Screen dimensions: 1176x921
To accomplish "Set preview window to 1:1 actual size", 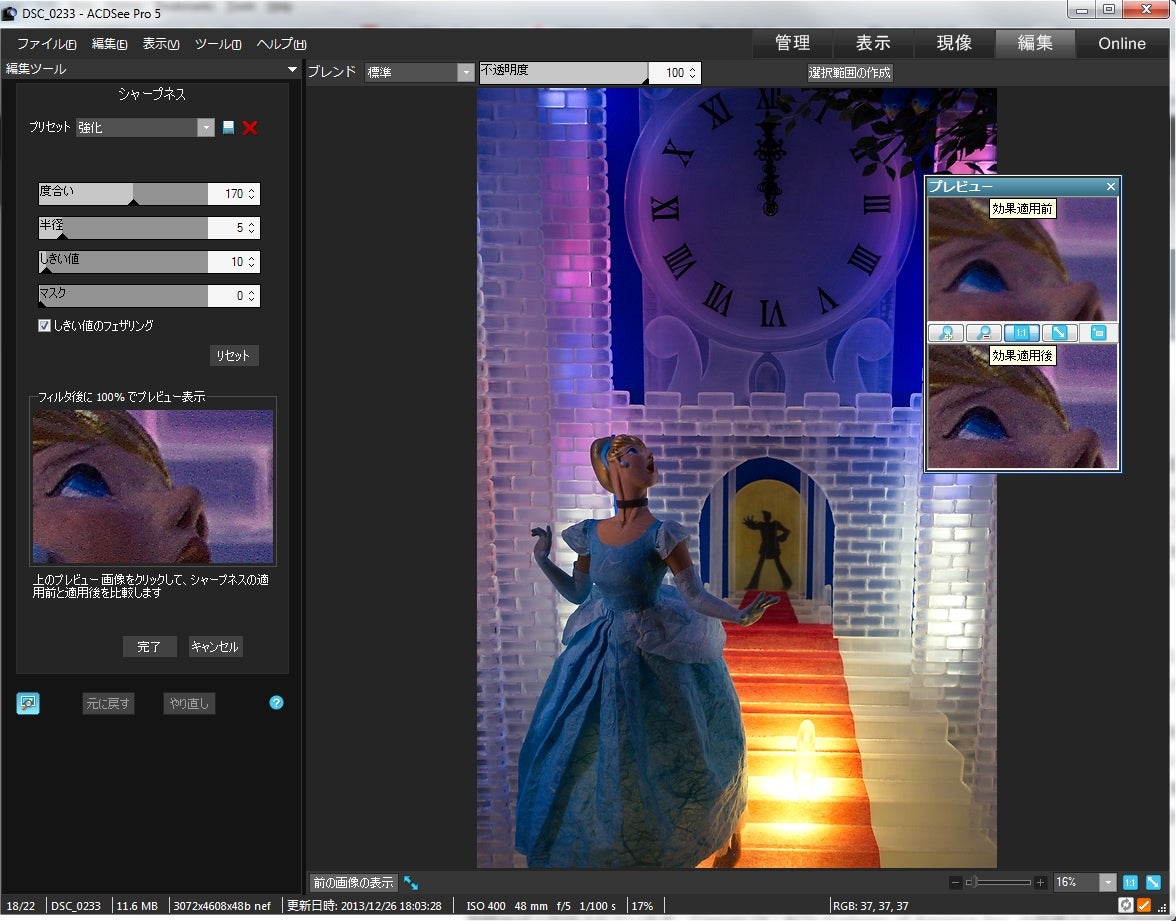I will coord(1022,333).
